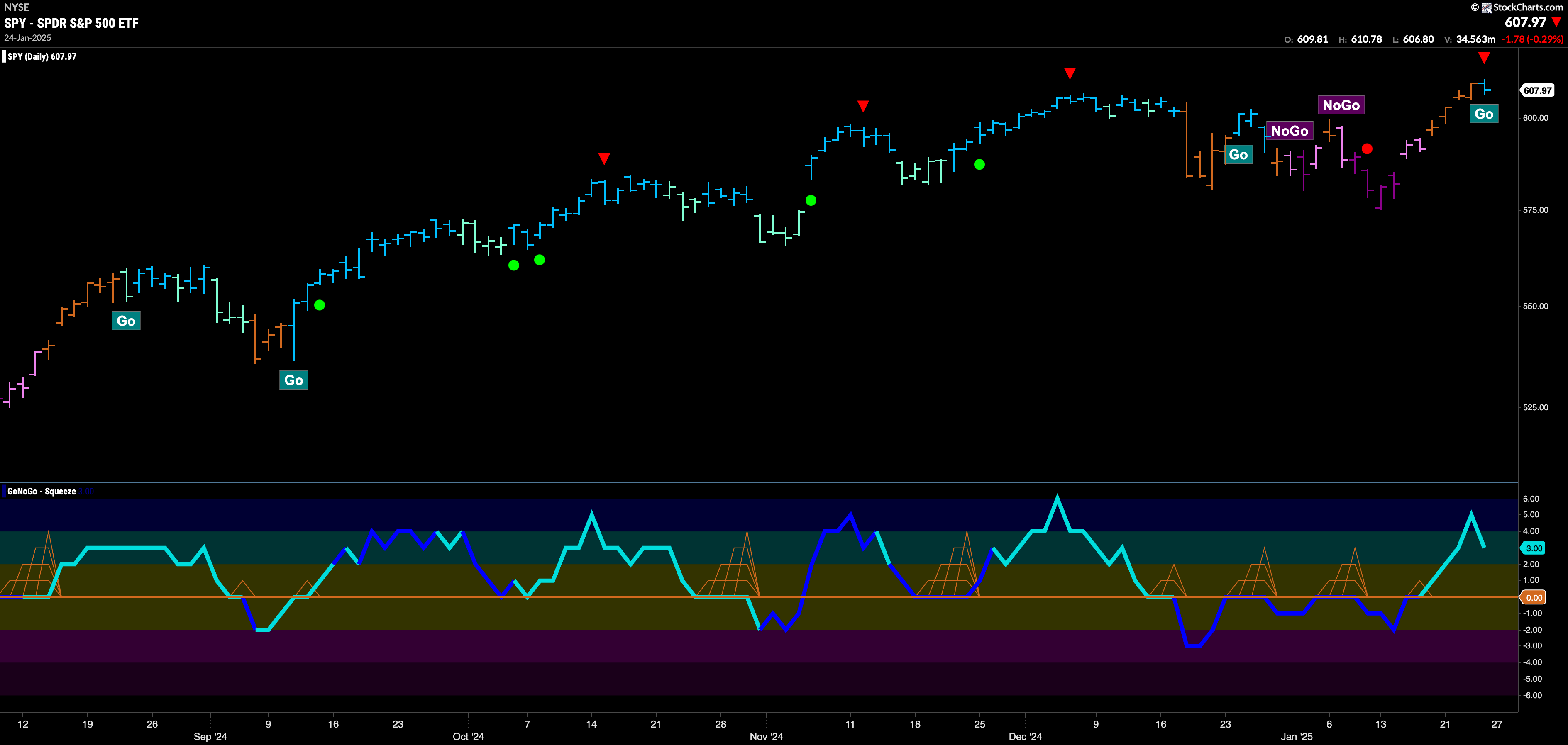Click the green dot under the mid-September bars
Screen dimensions: 1568x745
[x=320, y=305]
